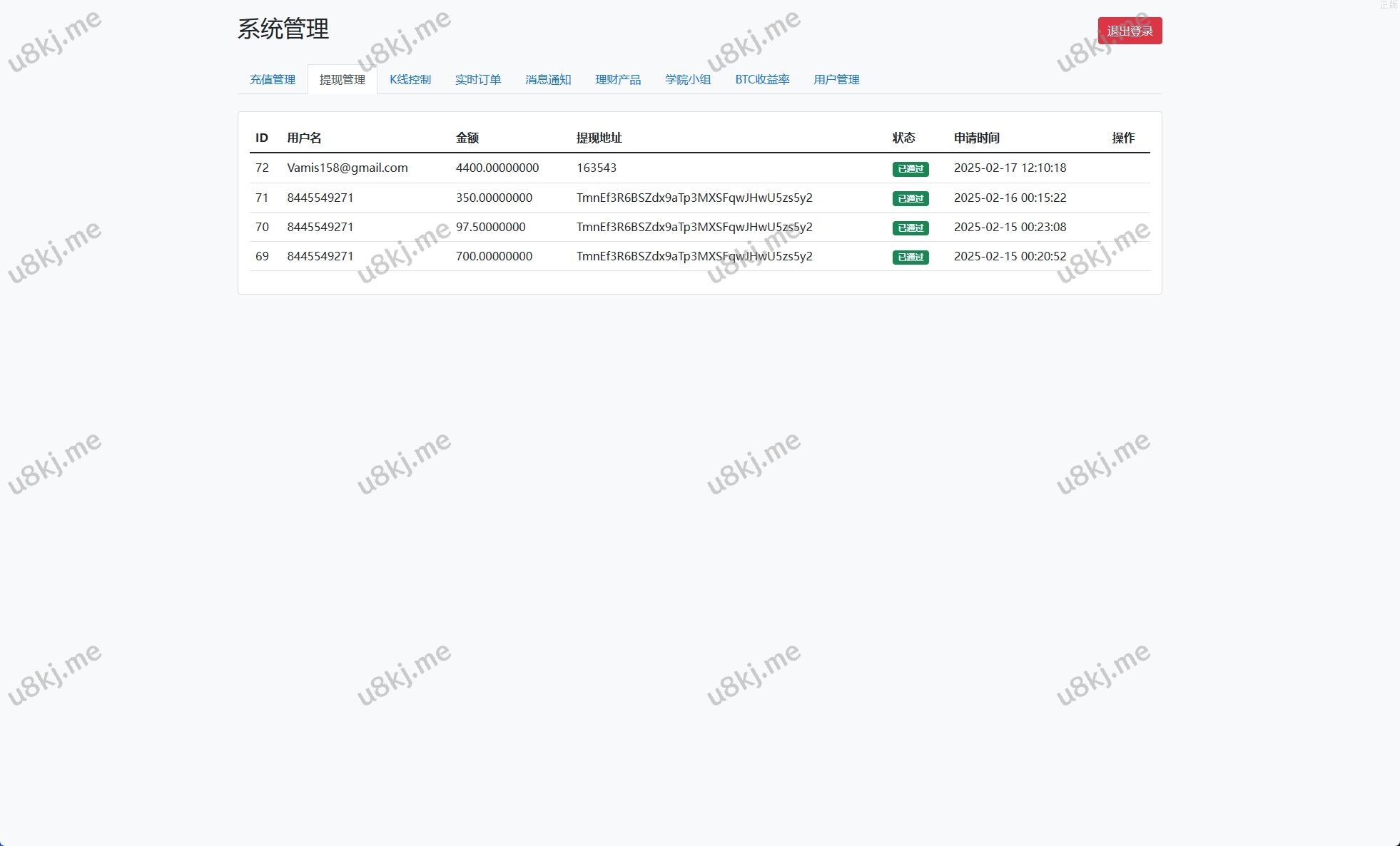Switch to the 学院小组 tab
The image size is (1400, 846).
687,79
